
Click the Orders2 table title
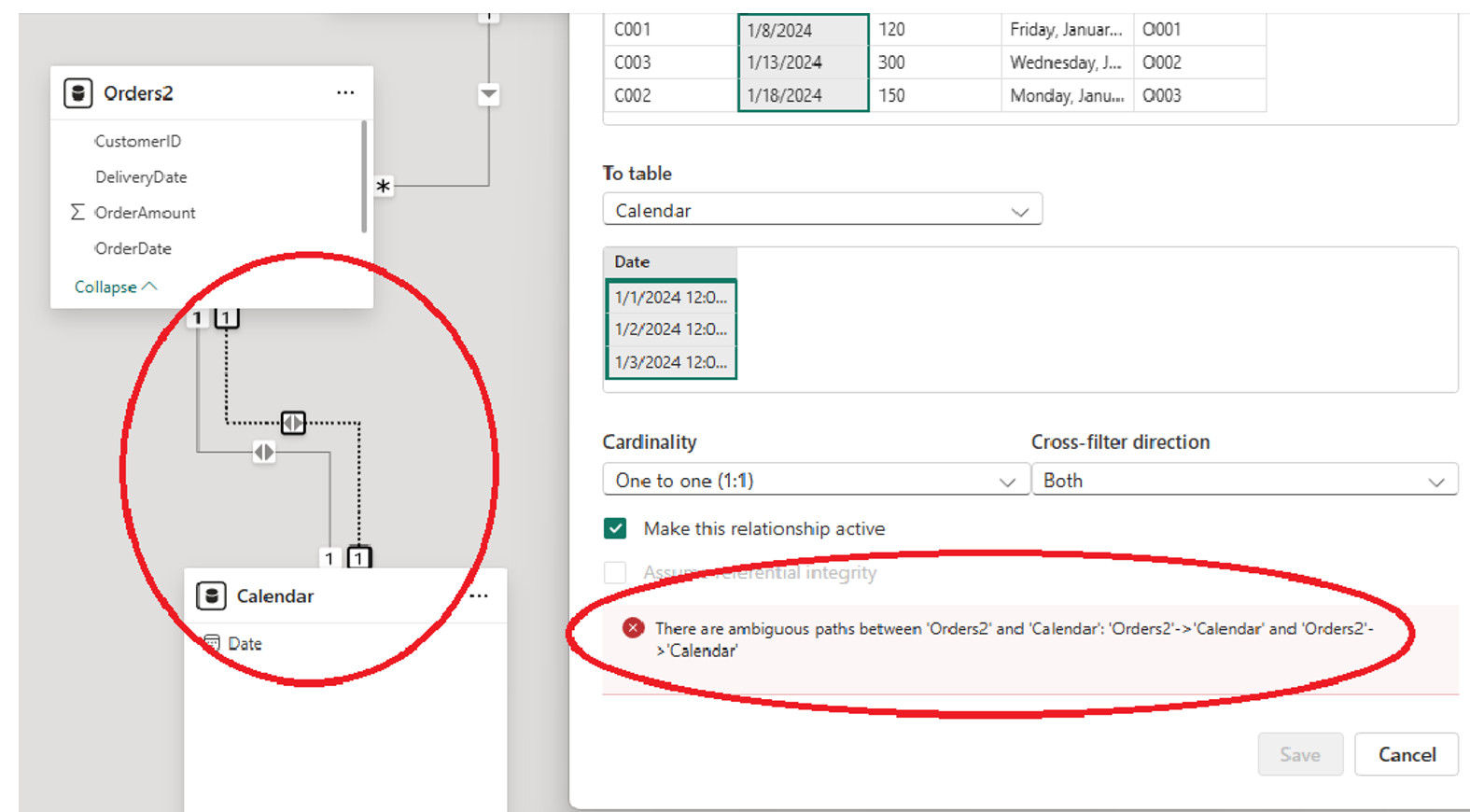(138, 93)
